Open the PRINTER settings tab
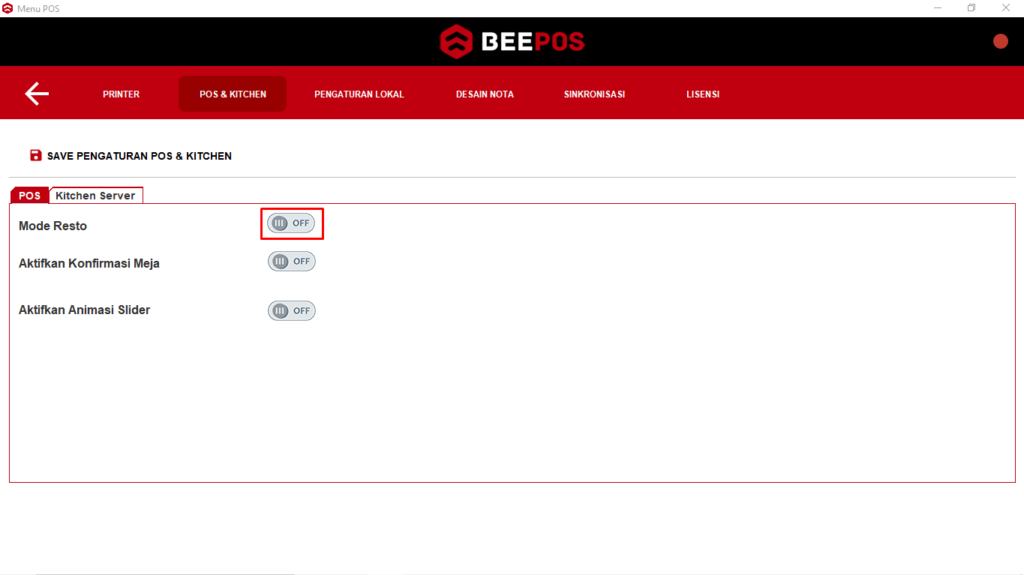 click(x=121, y=94)
